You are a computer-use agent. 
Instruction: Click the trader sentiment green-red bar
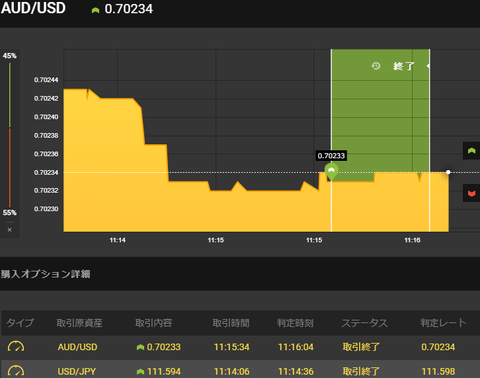(10, 135)
